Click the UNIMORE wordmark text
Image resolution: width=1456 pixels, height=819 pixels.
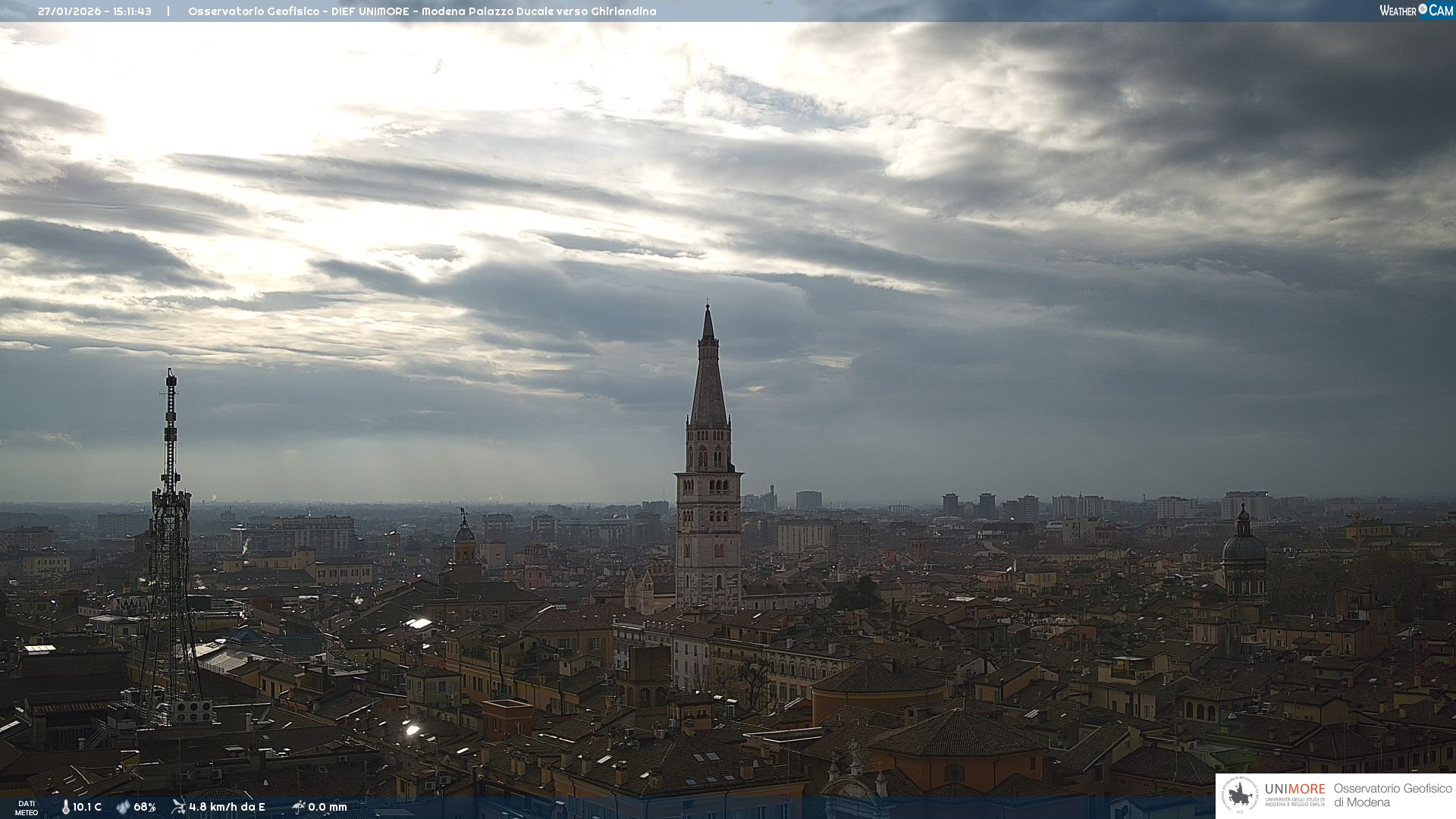[x=1294, y=789]
